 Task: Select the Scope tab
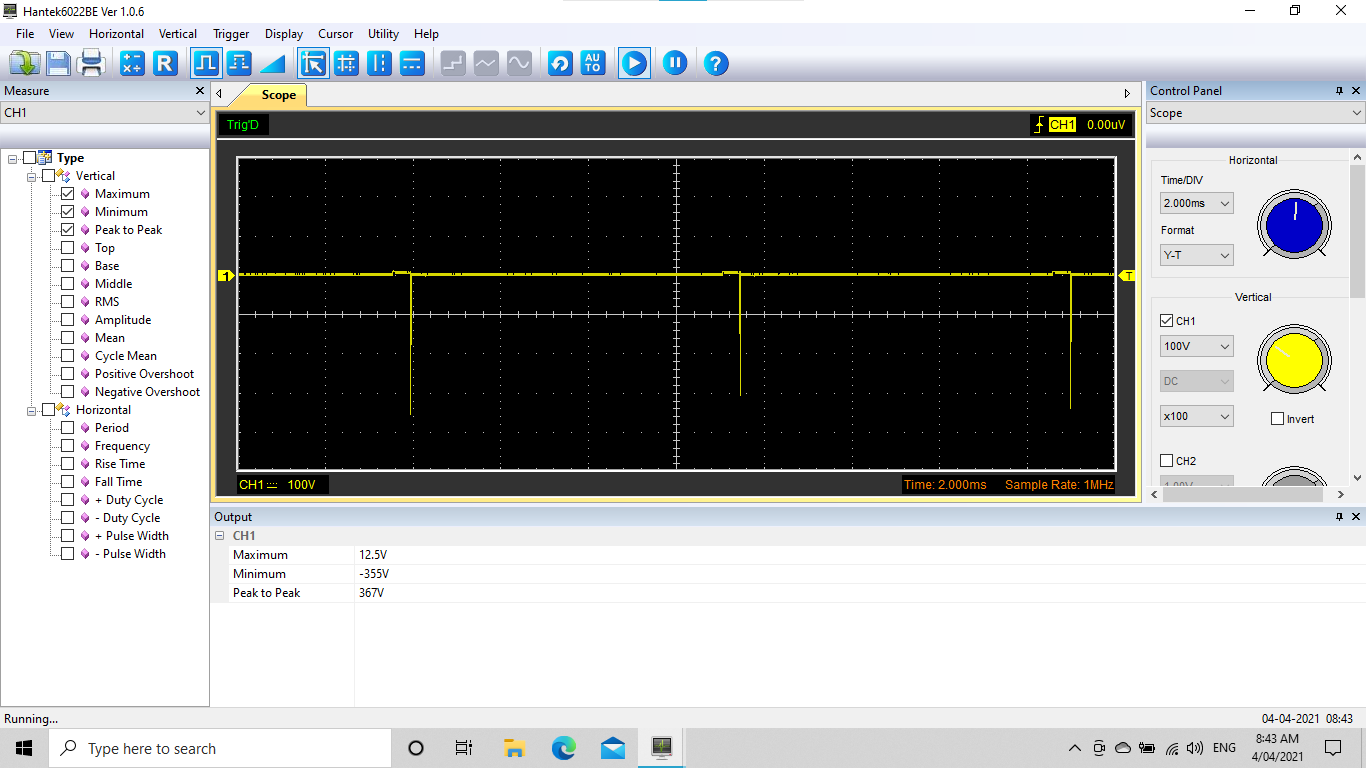pyautogui.click(x=278, y=95)
